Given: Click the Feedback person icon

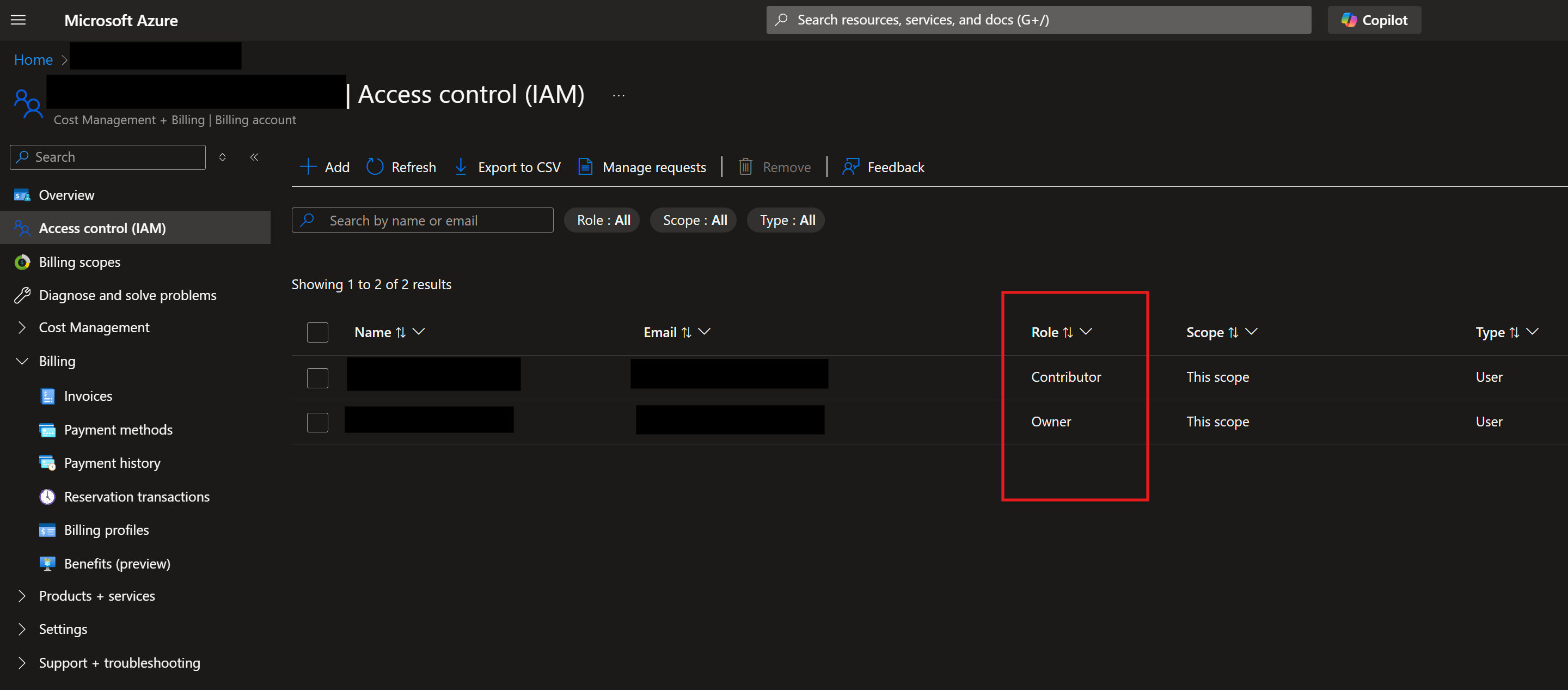Looking at the screenshot, I should 850,167.
